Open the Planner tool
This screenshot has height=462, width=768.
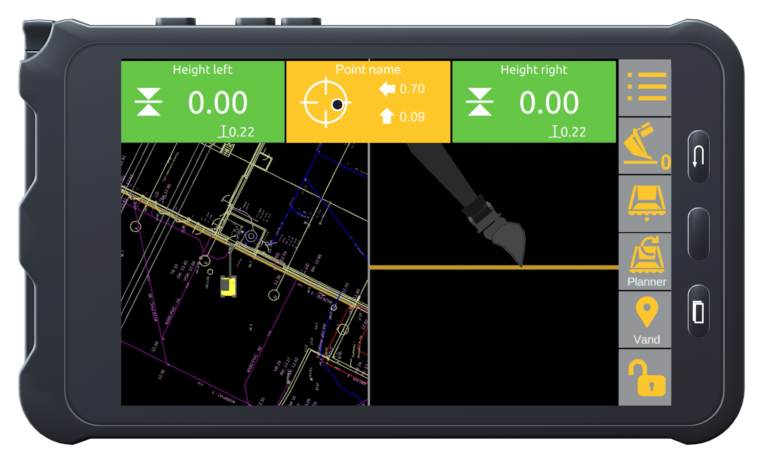[645, 261]
